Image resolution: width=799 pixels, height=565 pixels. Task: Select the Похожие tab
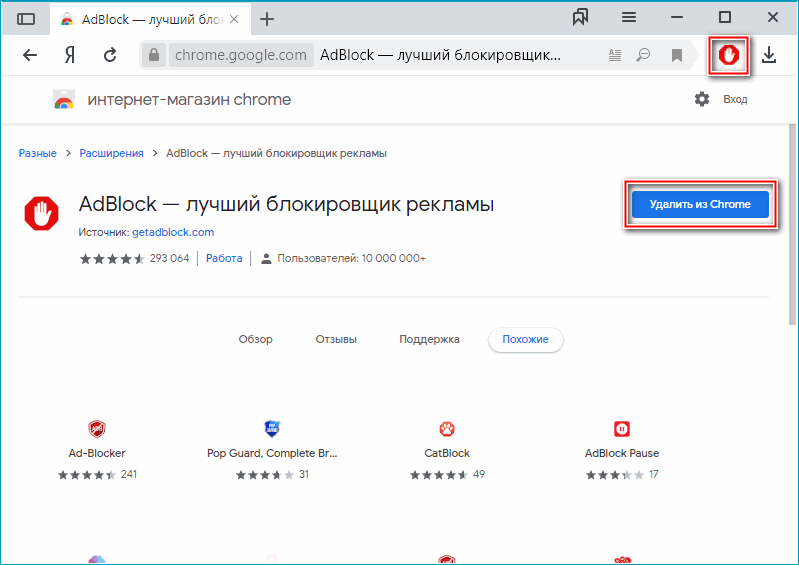[x=525, y=339]
